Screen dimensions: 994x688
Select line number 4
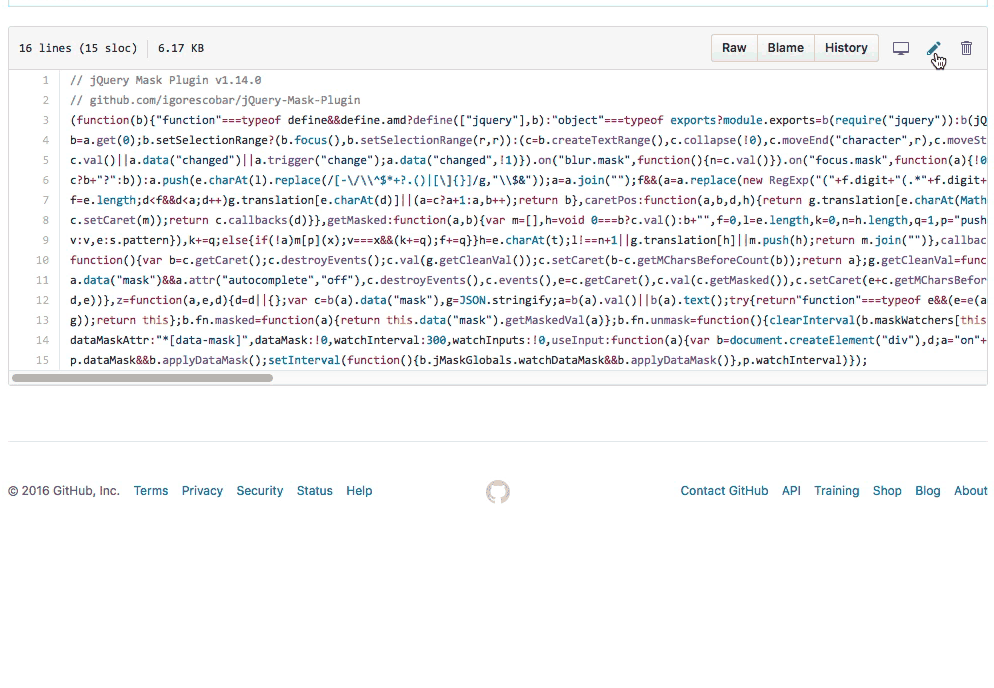46,140
